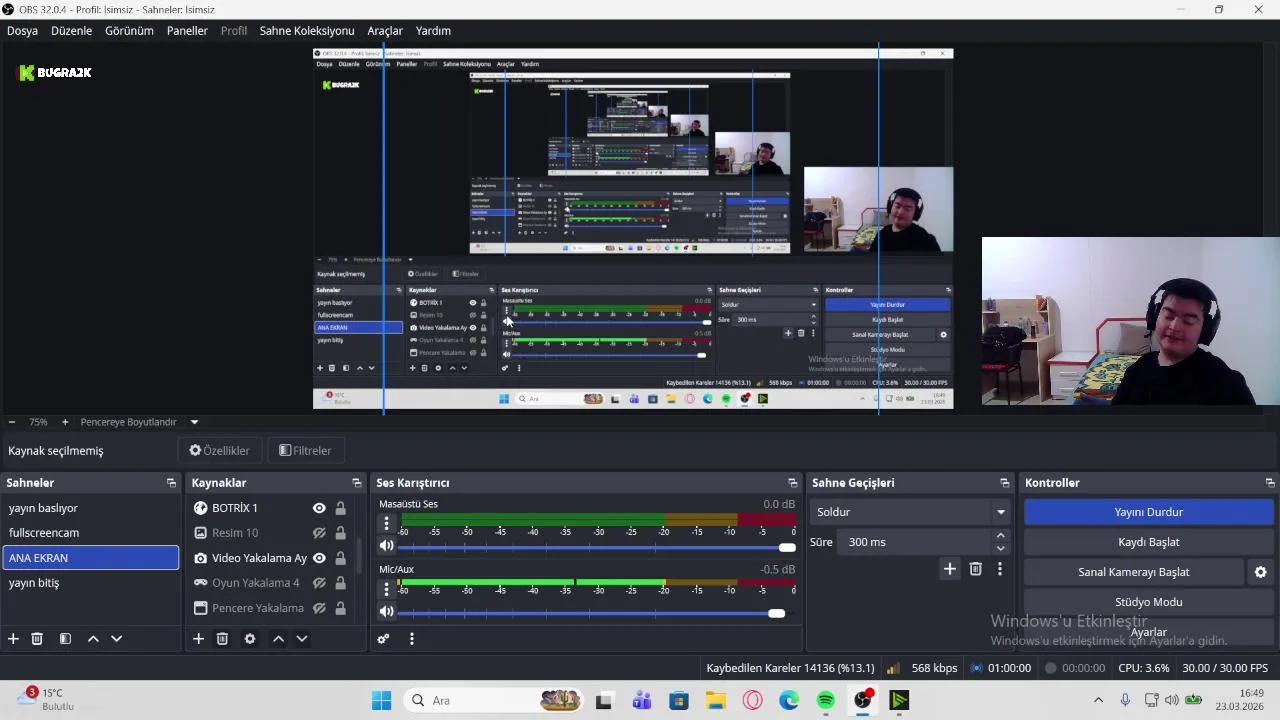
Task: Open Özellikler for selected source
Action: tap(220, 451)
